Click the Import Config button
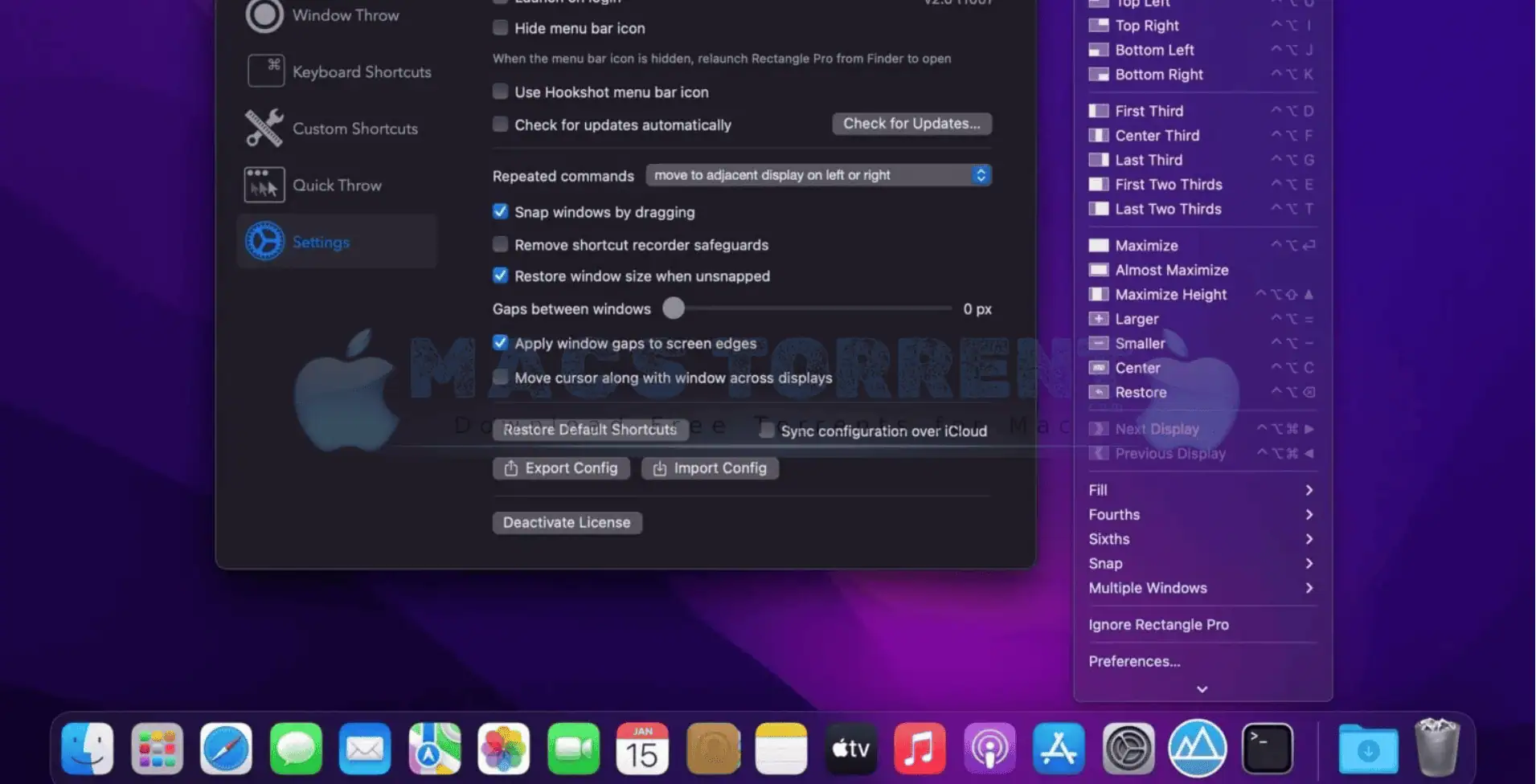Viewport: 1536px width, 784px height. click(x=710, y=468)
